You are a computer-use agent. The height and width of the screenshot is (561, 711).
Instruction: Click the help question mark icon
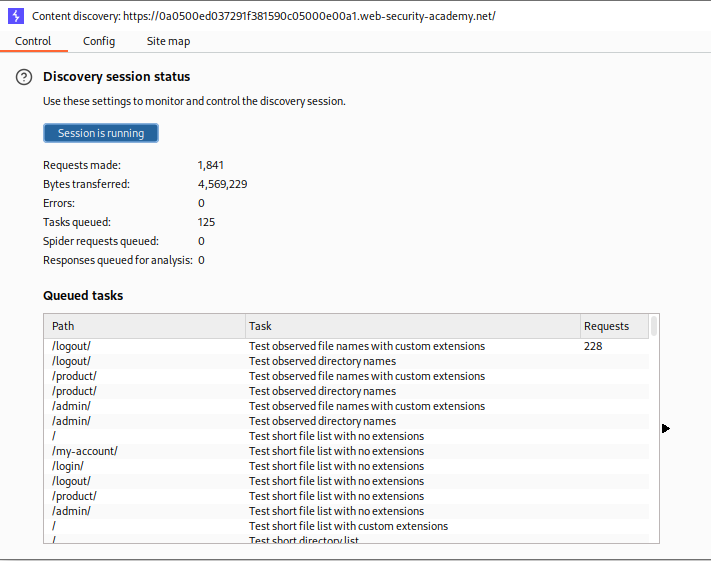point(24,78)
